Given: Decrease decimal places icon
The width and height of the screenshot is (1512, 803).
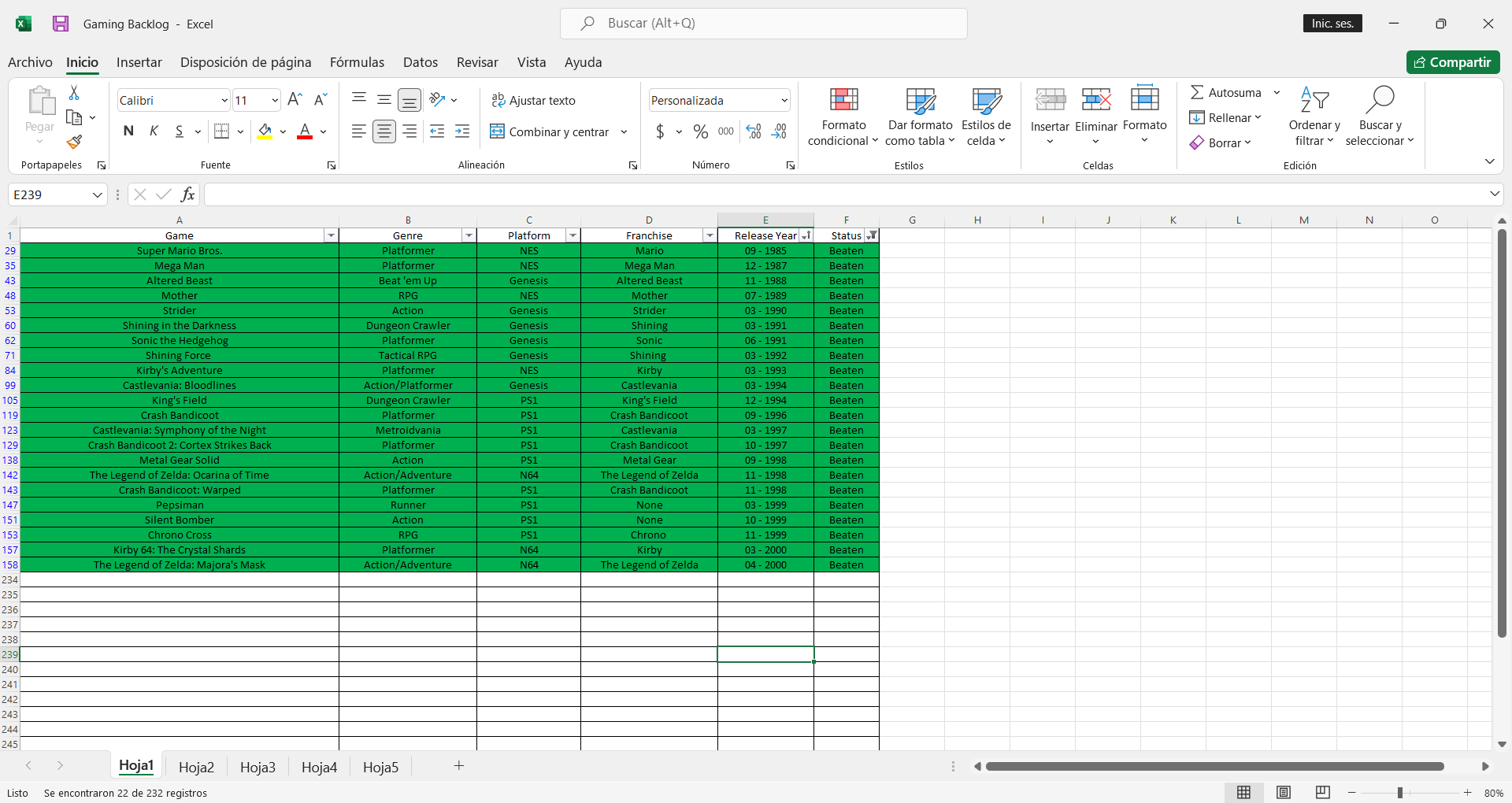Looking at the screenshot, I should (779, 131).
